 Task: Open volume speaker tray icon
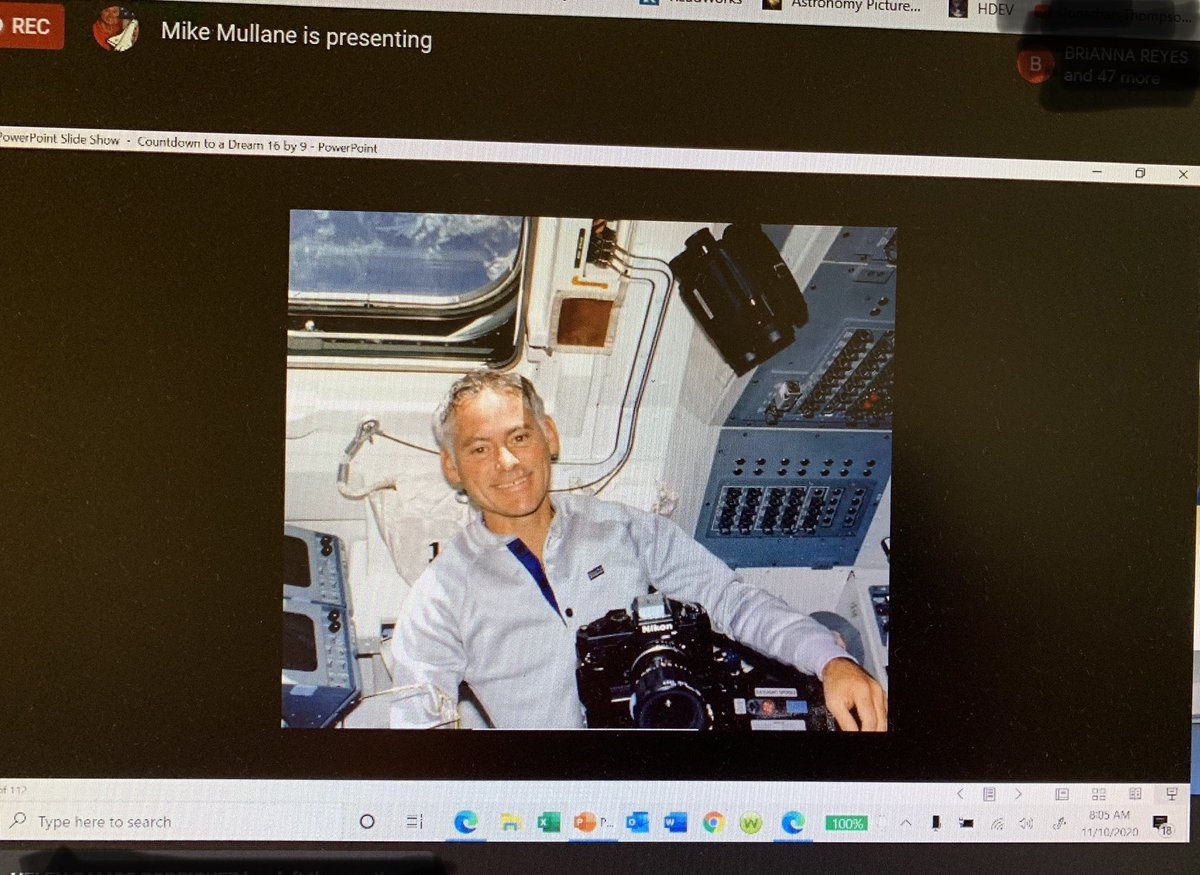coord(1026,824)
